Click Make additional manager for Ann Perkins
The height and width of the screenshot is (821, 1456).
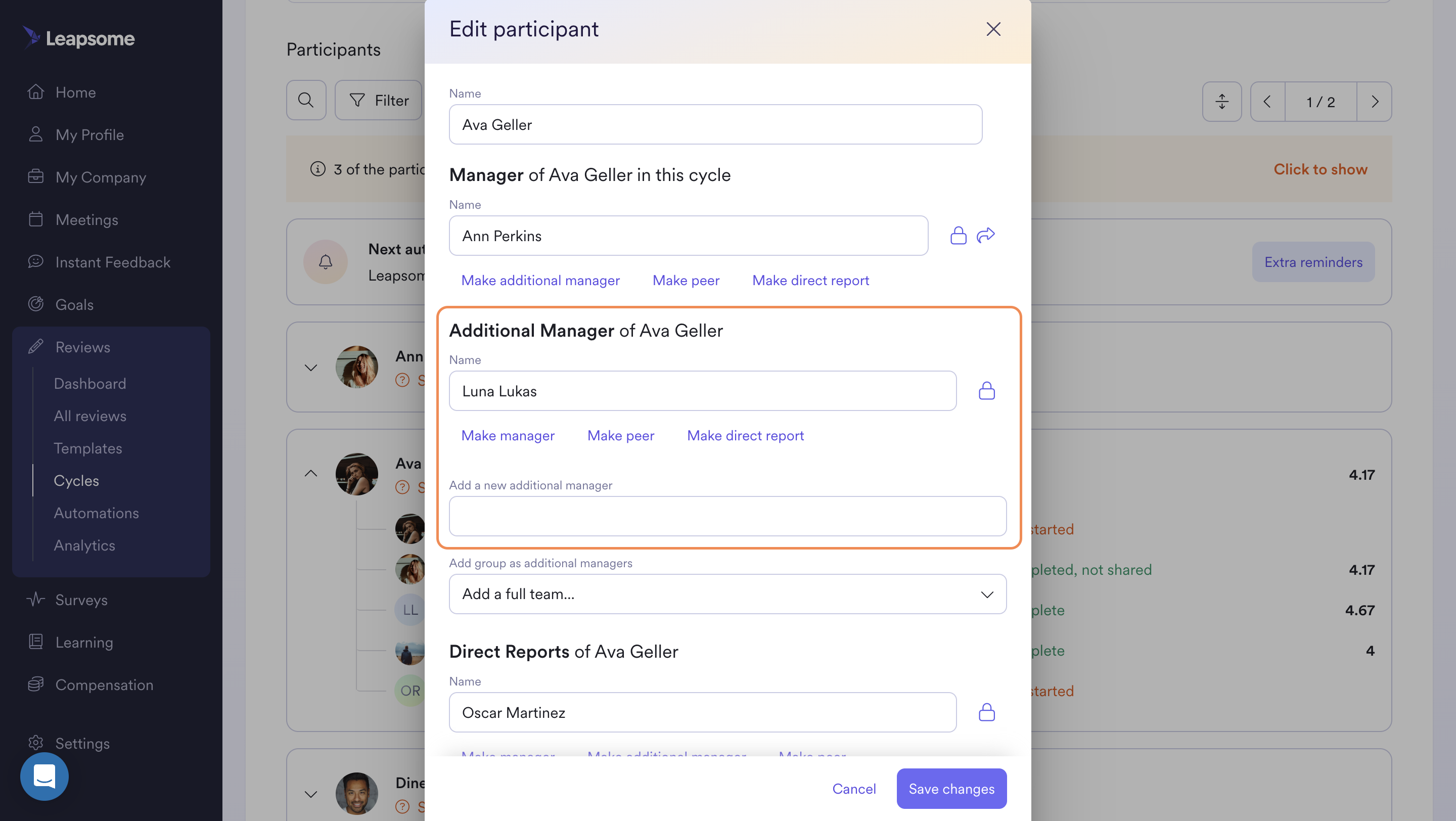pos(540,280)
